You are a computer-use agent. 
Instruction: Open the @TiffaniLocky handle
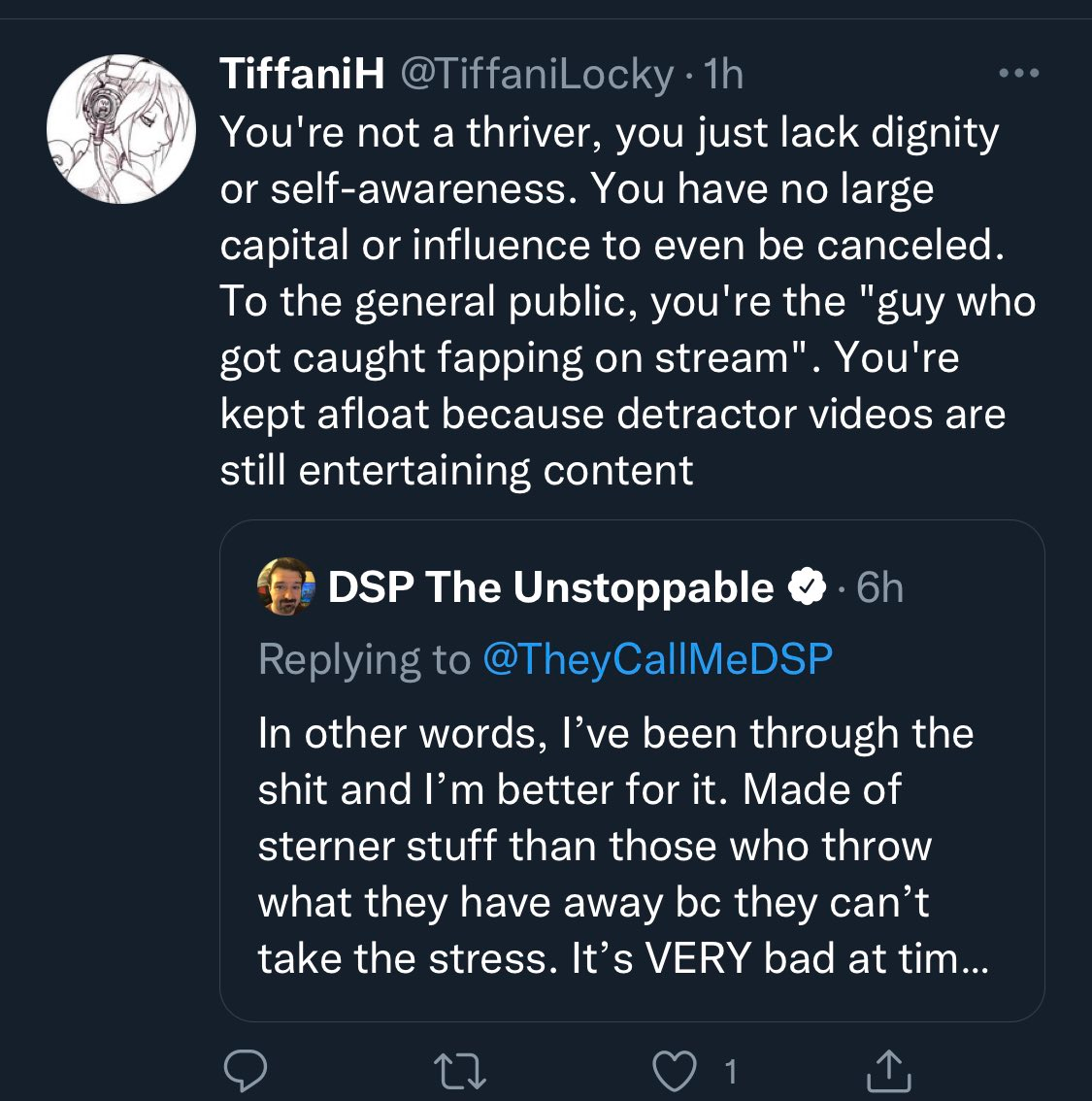[x=537, y=73]
